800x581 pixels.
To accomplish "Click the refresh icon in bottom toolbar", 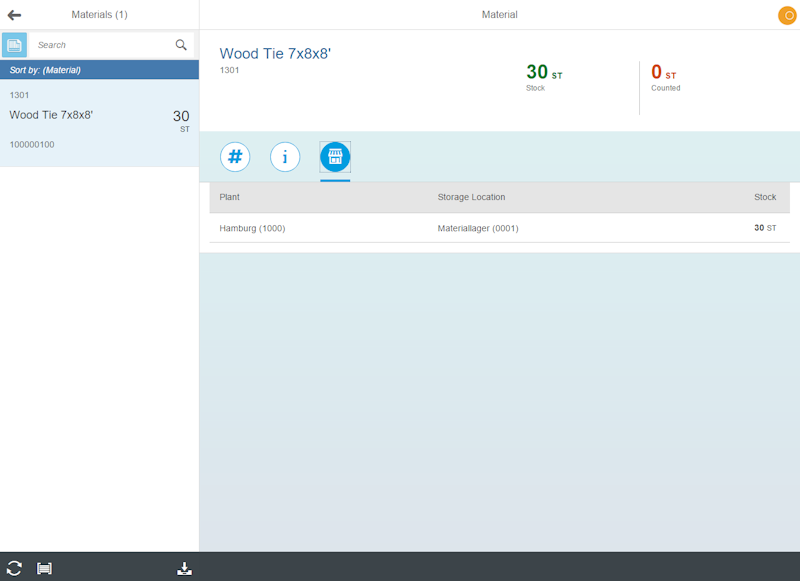I will pos(14,568).
